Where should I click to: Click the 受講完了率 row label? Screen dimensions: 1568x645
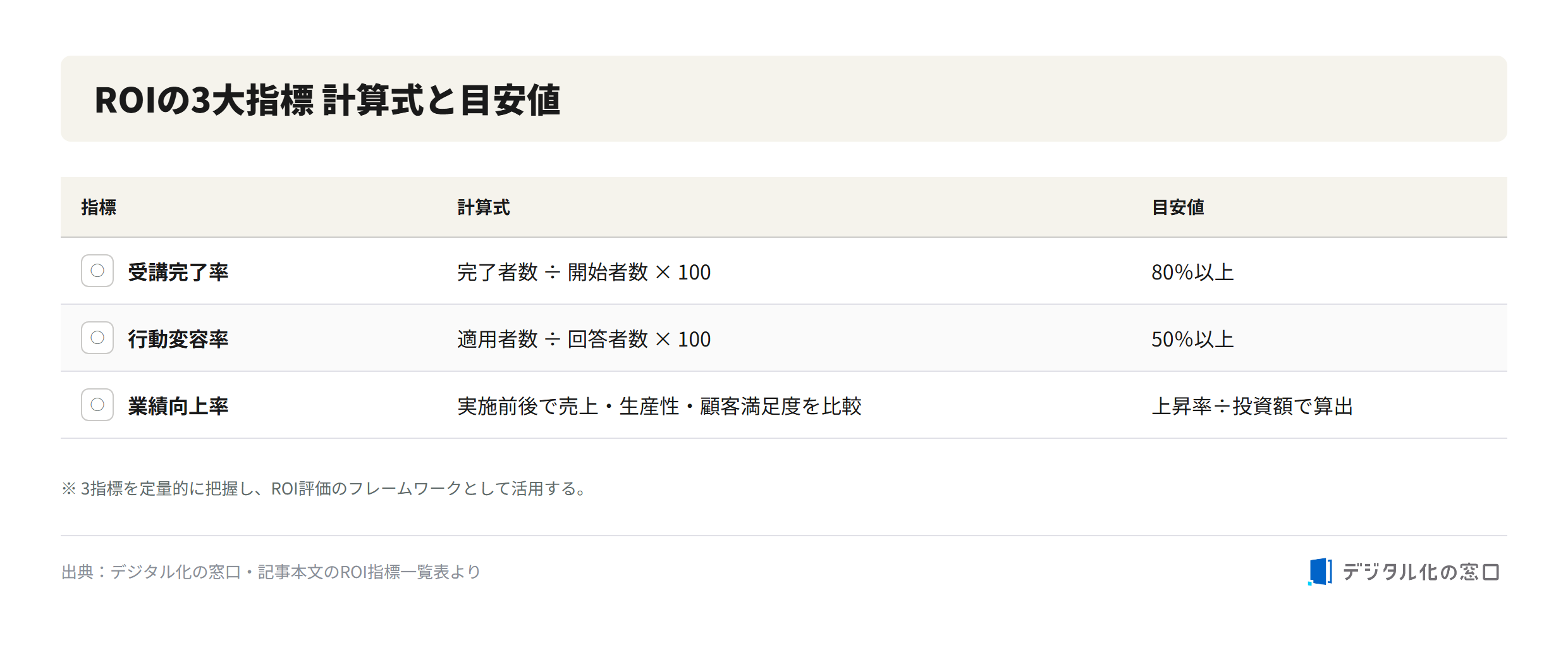[178, 272]
